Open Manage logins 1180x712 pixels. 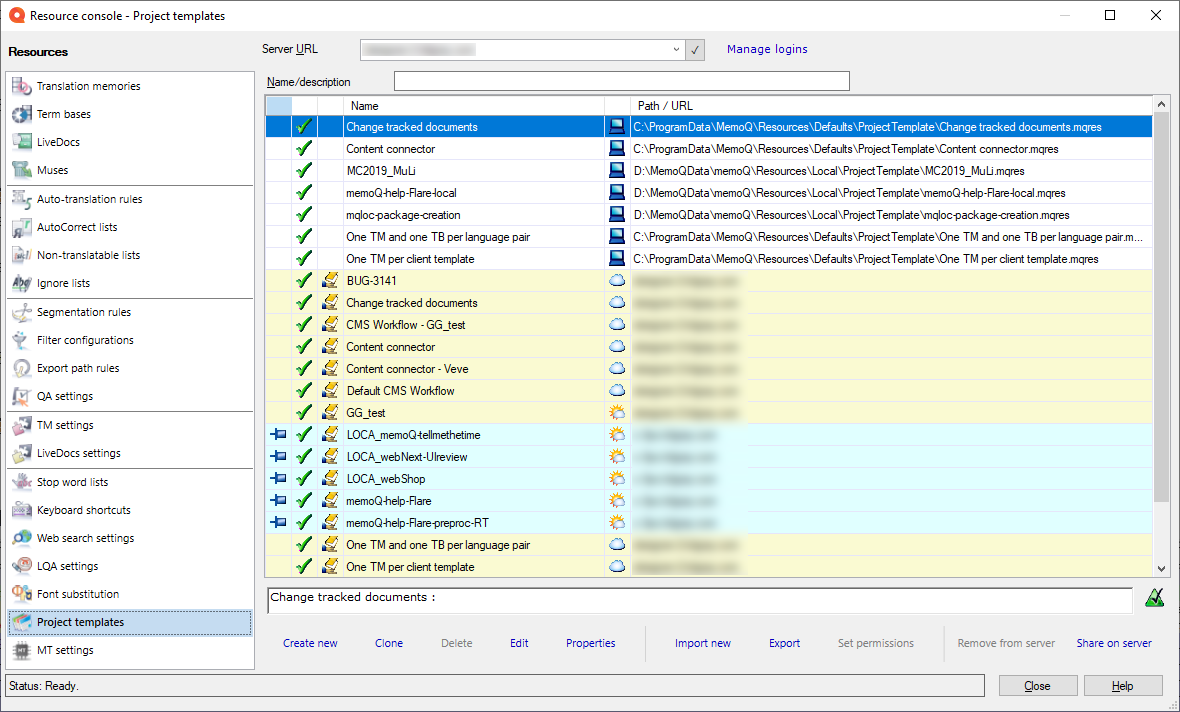(767, 49)
